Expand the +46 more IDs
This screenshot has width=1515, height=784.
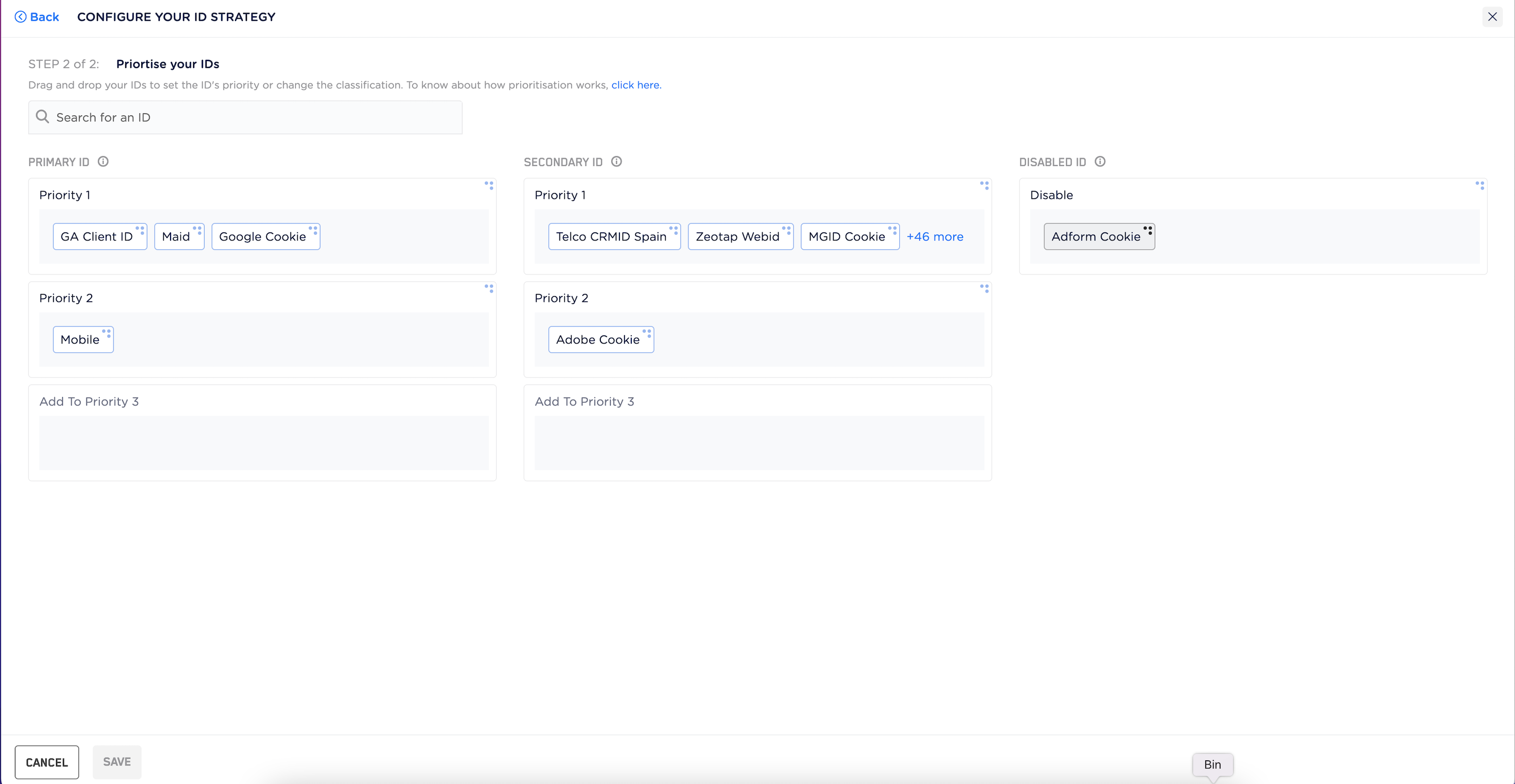click(935, 237)
